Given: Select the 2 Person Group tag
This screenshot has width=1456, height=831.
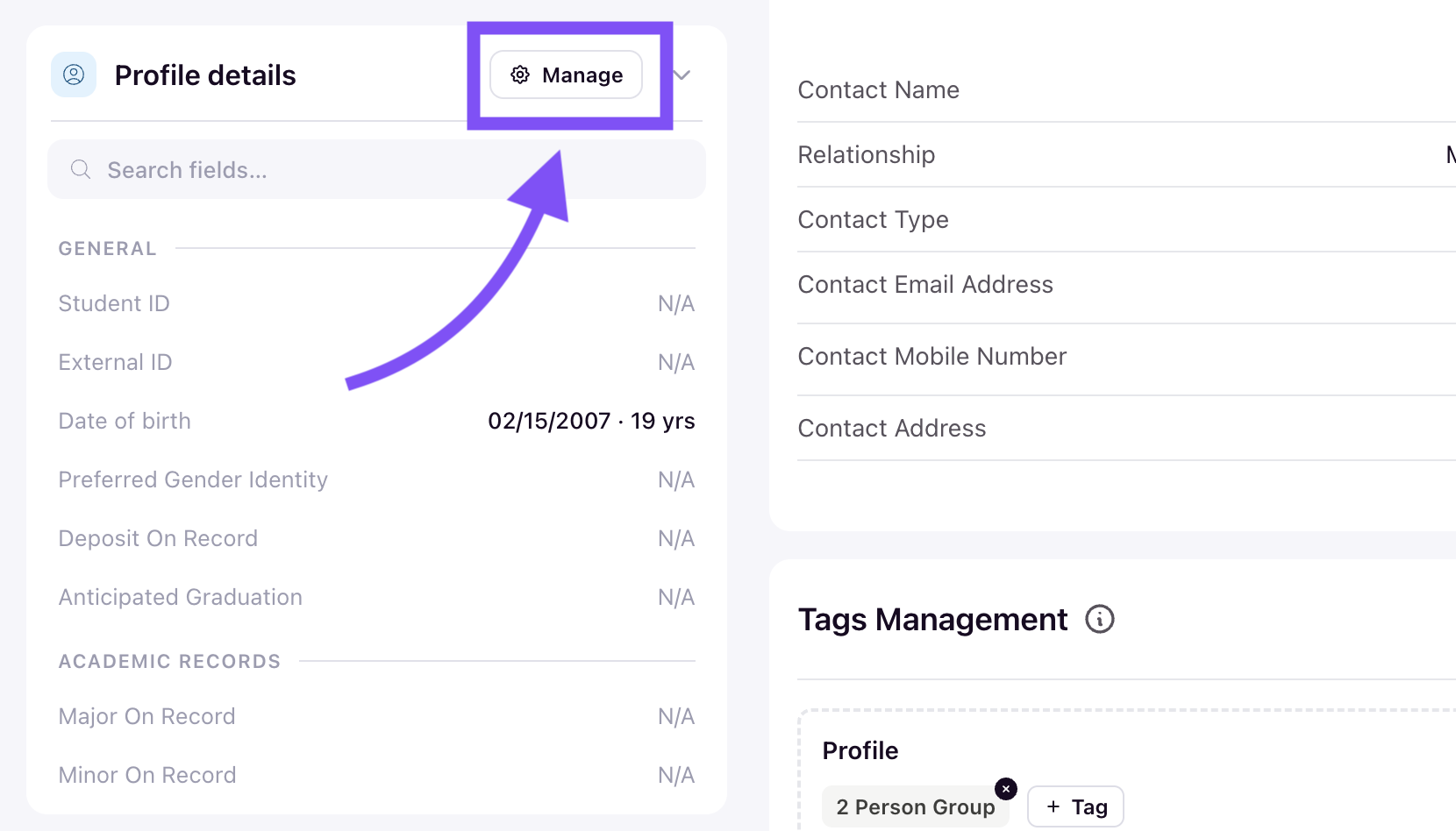Looking at the screenshot, I should [x=915, y=806].
